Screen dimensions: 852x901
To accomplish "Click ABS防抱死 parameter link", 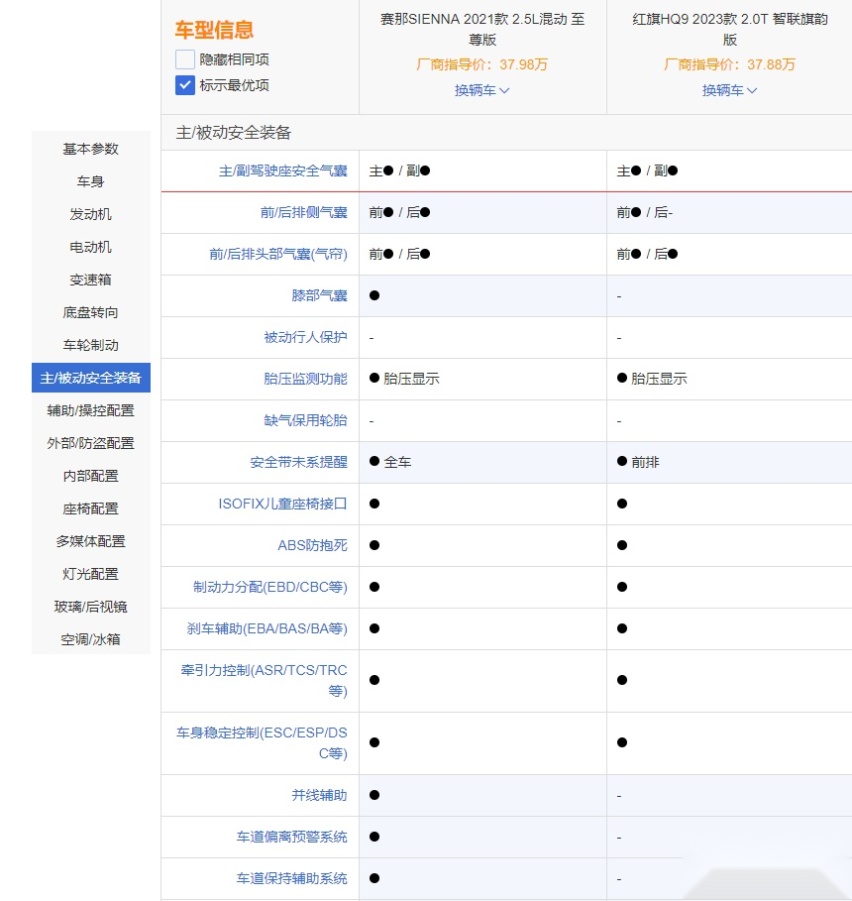I will coord(313,545).
